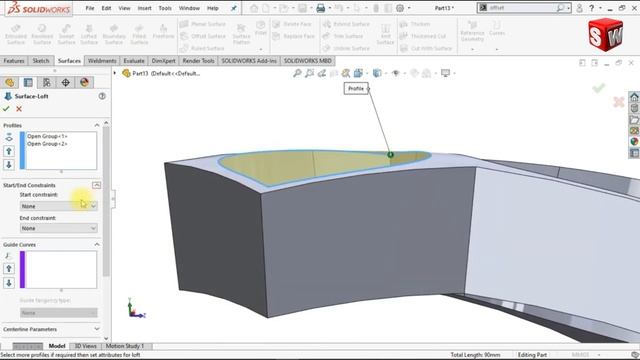
Task: Open the Insert menu
Action: point(144,8)
